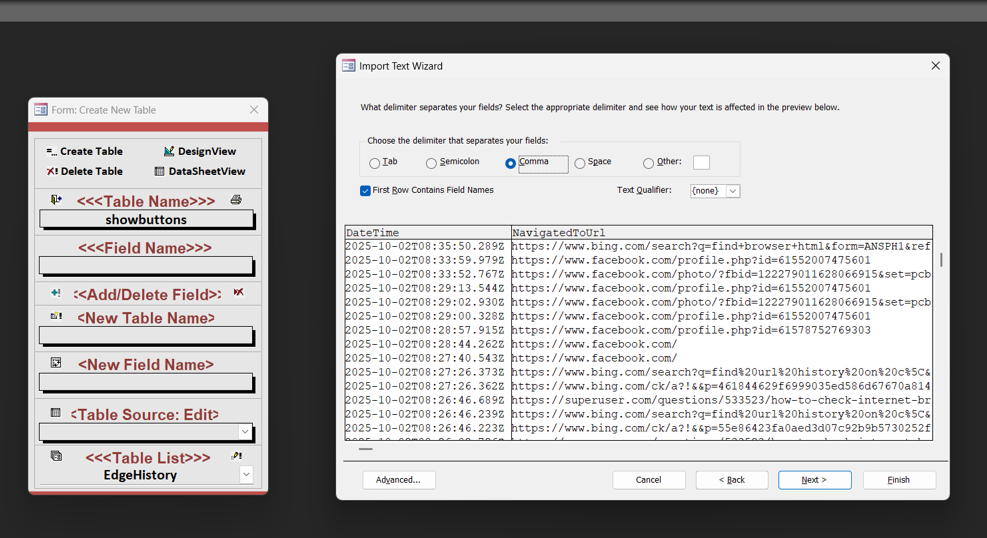987x538 pixels.
Task: Open DataSheetView from Create New Table form
Action: point(200,171)
